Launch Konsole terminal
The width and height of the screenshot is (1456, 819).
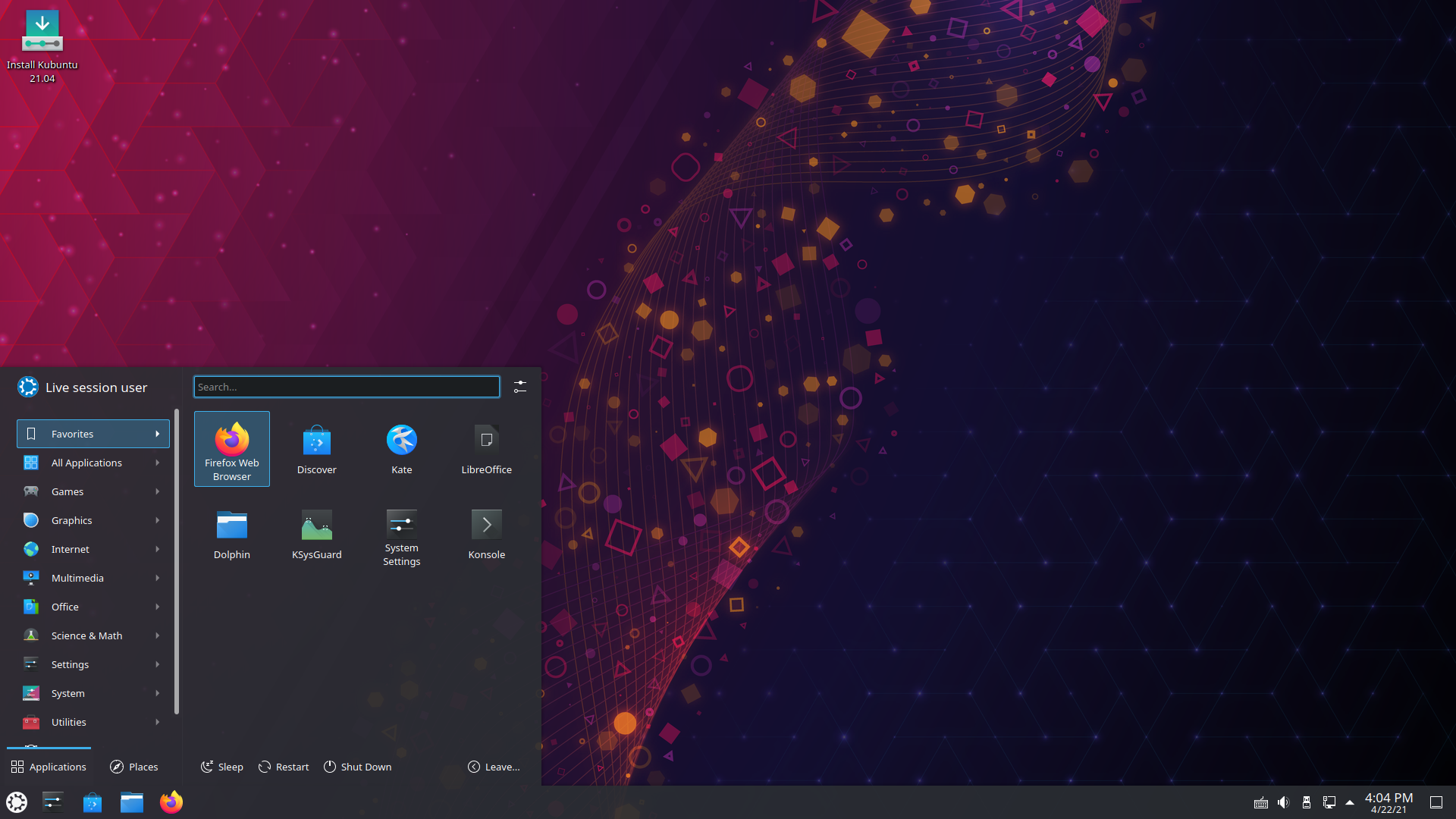pyautogui.click(x=486, y=535)
